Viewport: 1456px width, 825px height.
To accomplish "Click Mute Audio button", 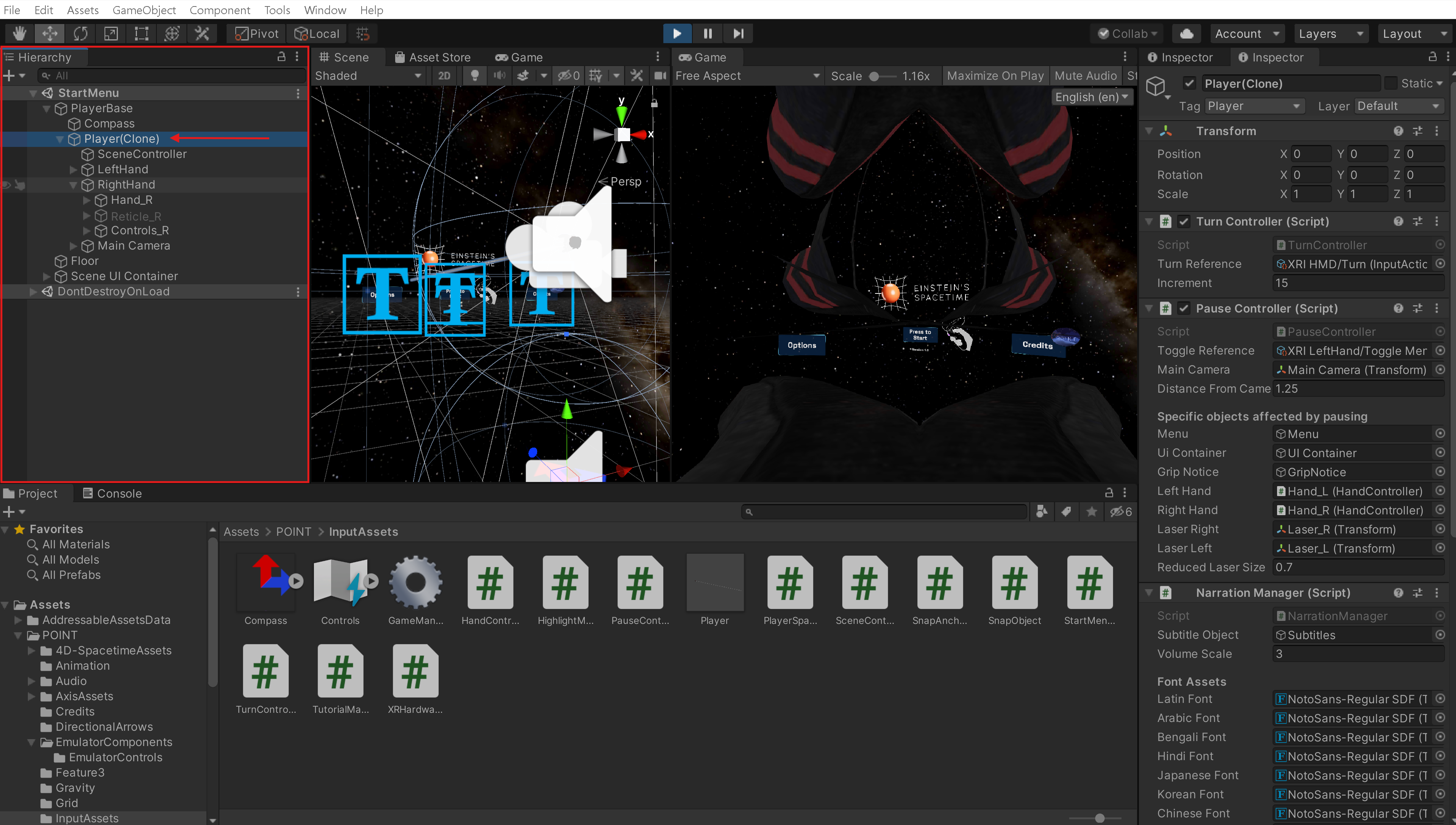I will pyautogui.click(x=1085, y=75).
